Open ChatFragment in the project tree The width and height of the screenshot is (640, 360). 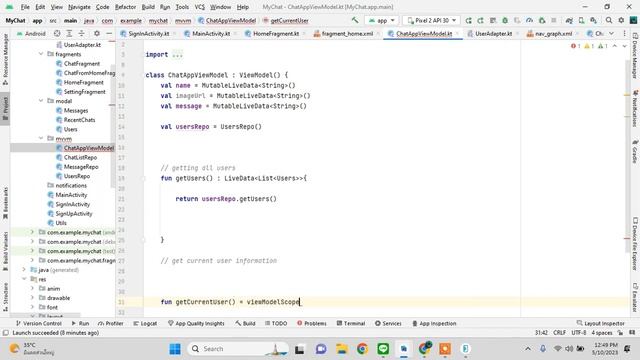[82, 63]
